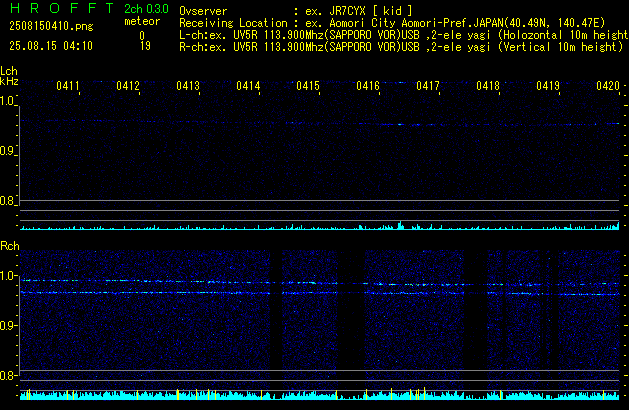Click the meteor count value 19
The width and height of the screenshot is (629, 410).
click(x=145, y=46)
